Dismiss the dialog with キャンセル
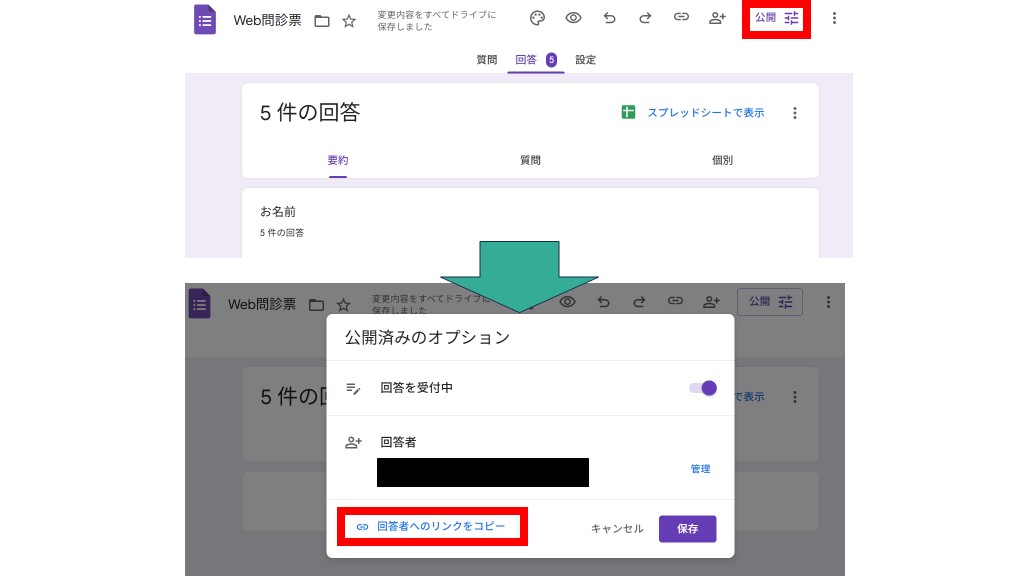 click(x=616, y=529)
